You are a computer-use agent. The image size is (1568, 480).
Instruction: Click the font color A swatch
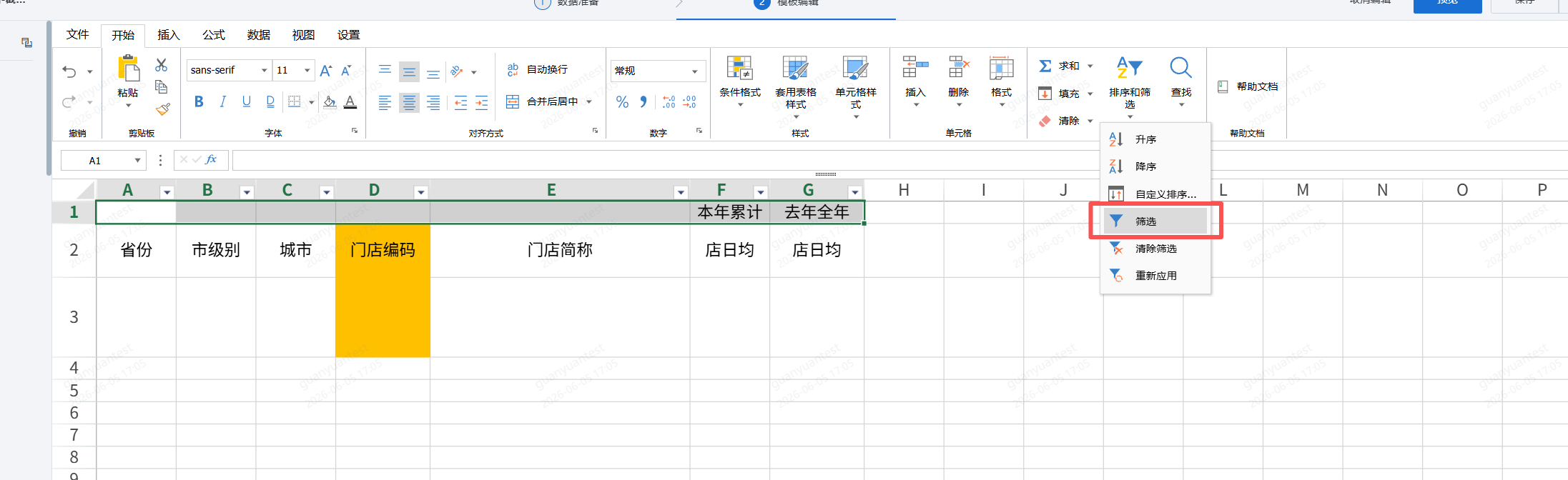tap(350, 102)
